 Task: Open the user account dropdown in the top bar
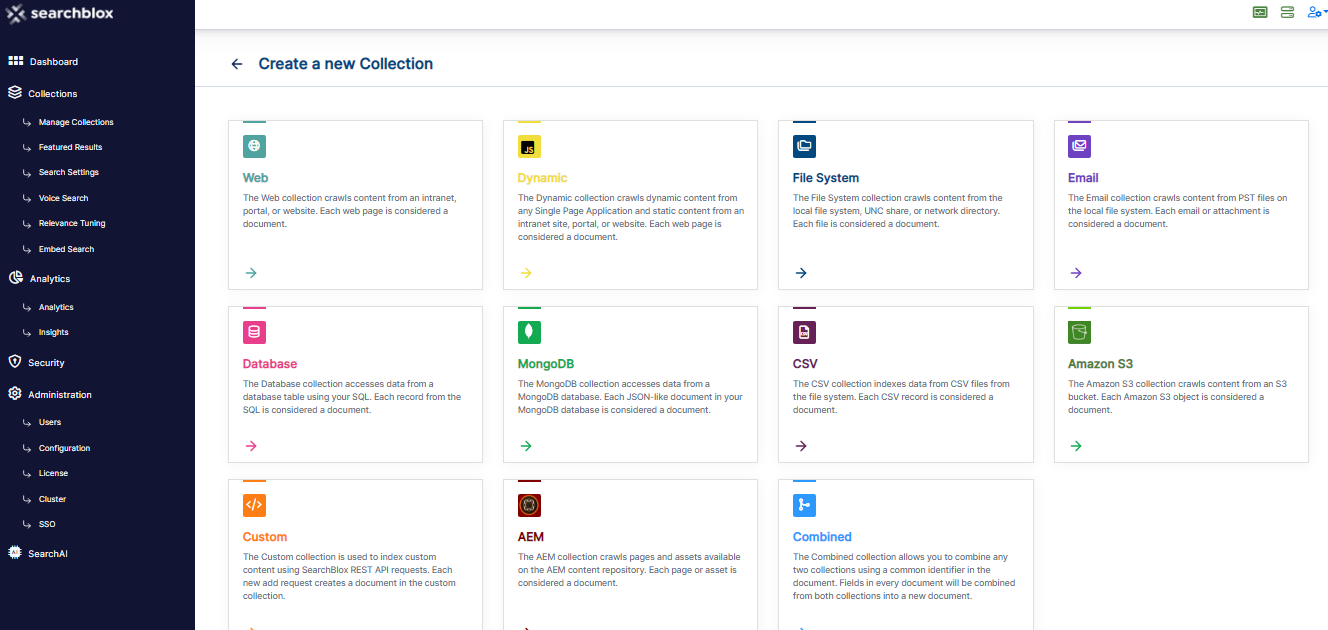click(x=1317, y=12)
